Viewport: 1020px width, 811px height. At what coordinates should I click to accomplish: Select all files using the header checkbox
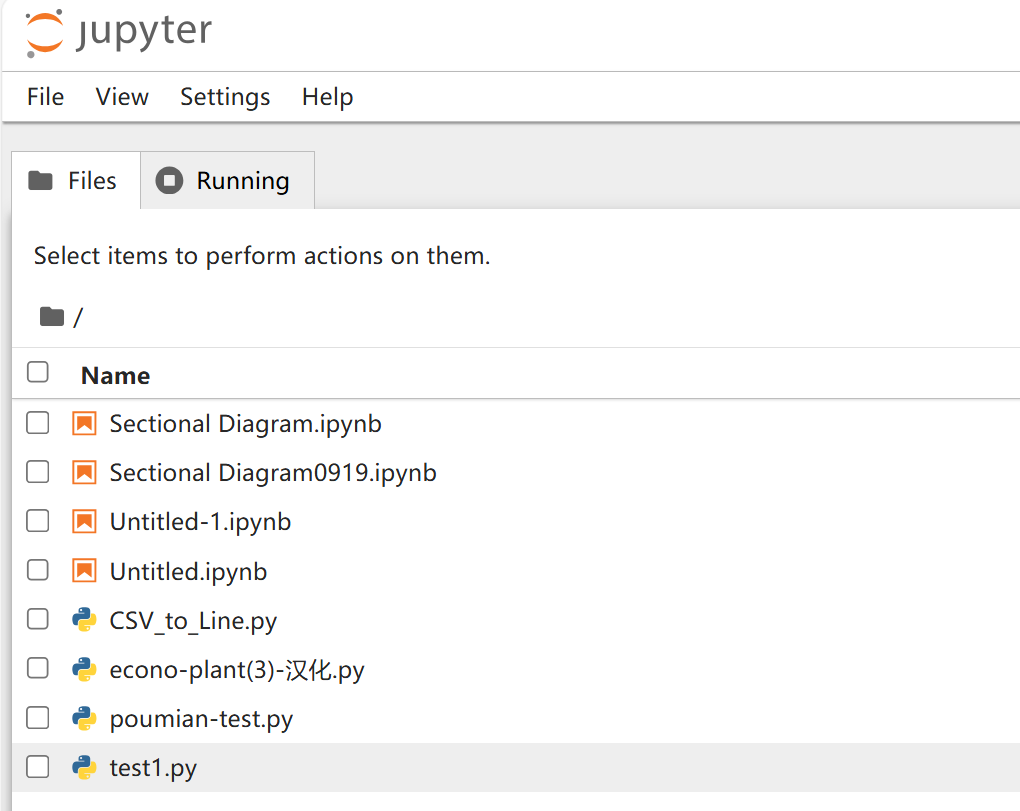coord(37,371)
